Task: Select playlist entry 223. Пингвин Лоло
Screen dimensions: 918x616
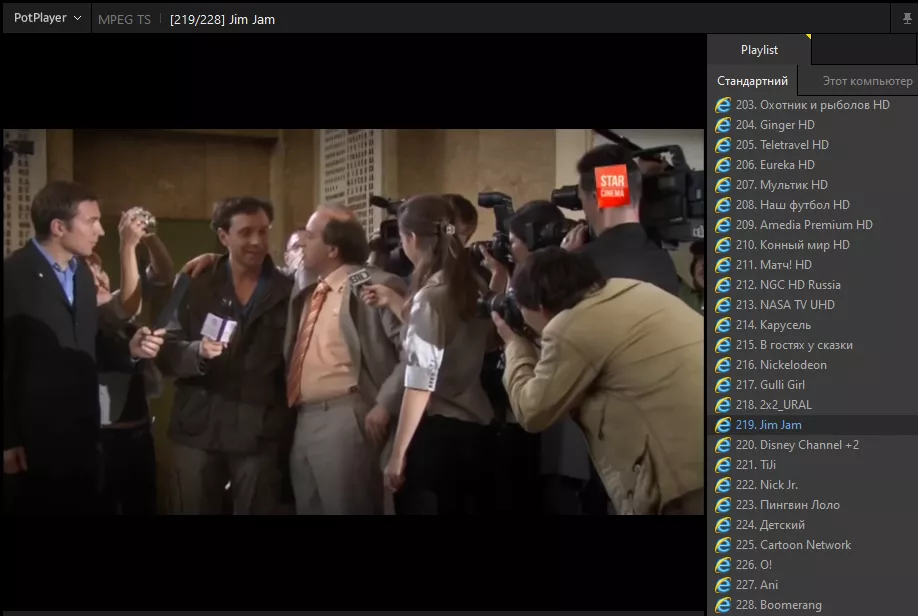Action: [813, 505]
